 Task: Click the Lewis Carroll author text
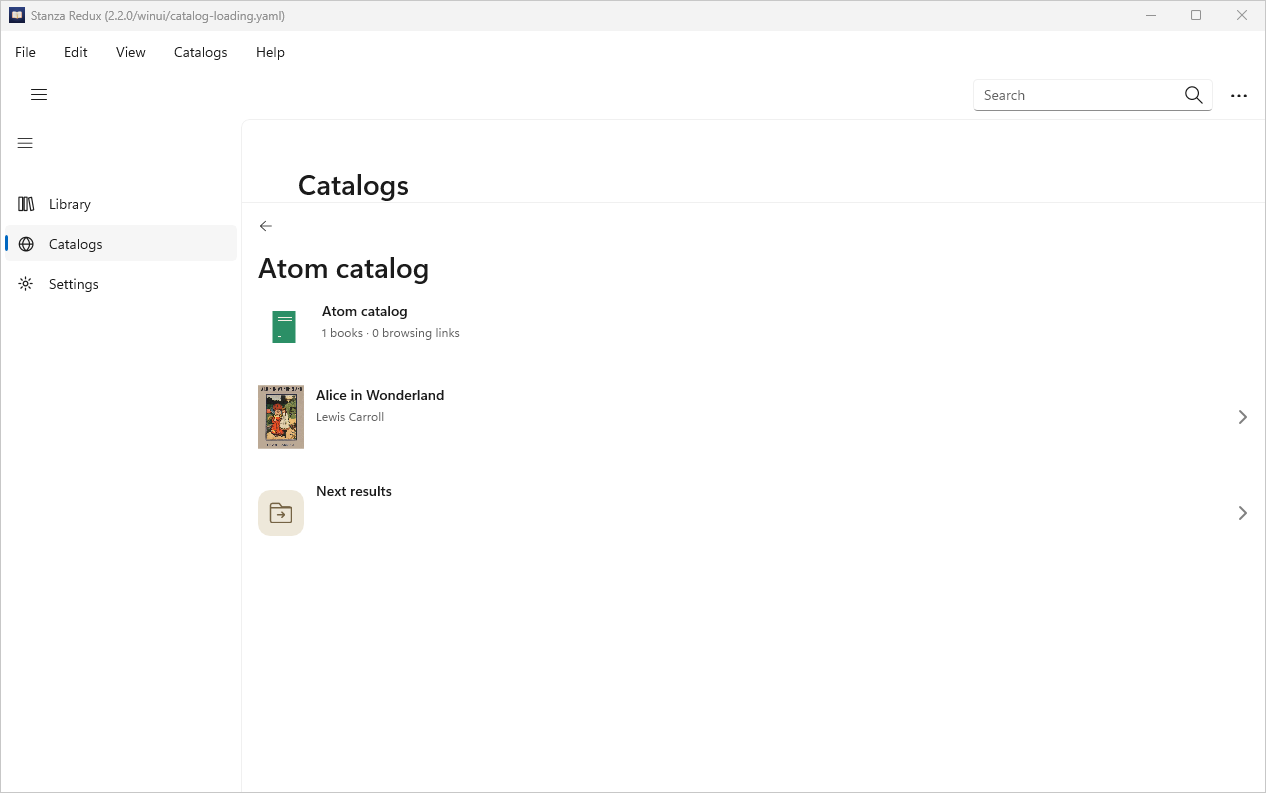coord(350,417)
